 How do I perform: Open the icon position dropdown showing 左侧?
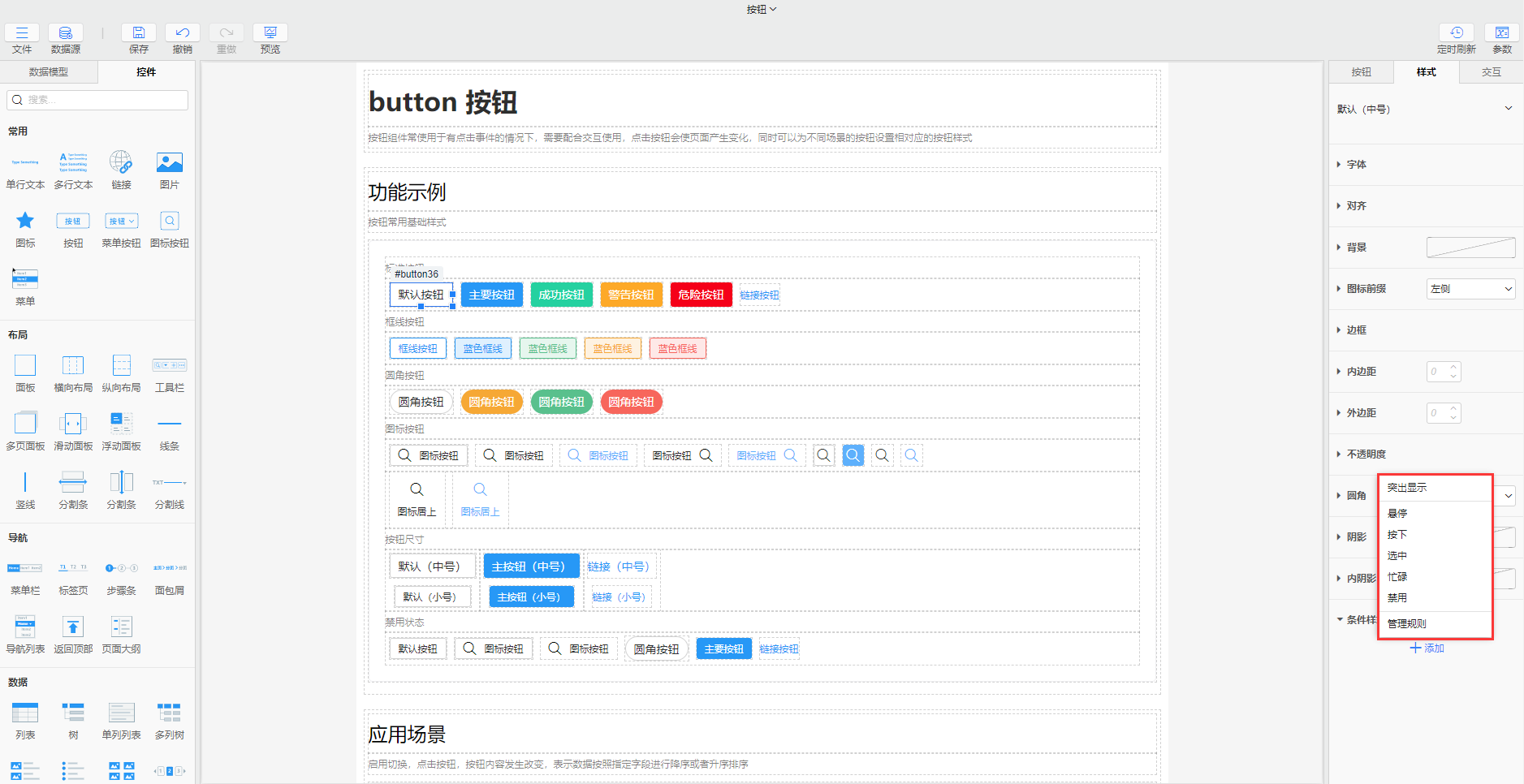[x=1470, y=289]
